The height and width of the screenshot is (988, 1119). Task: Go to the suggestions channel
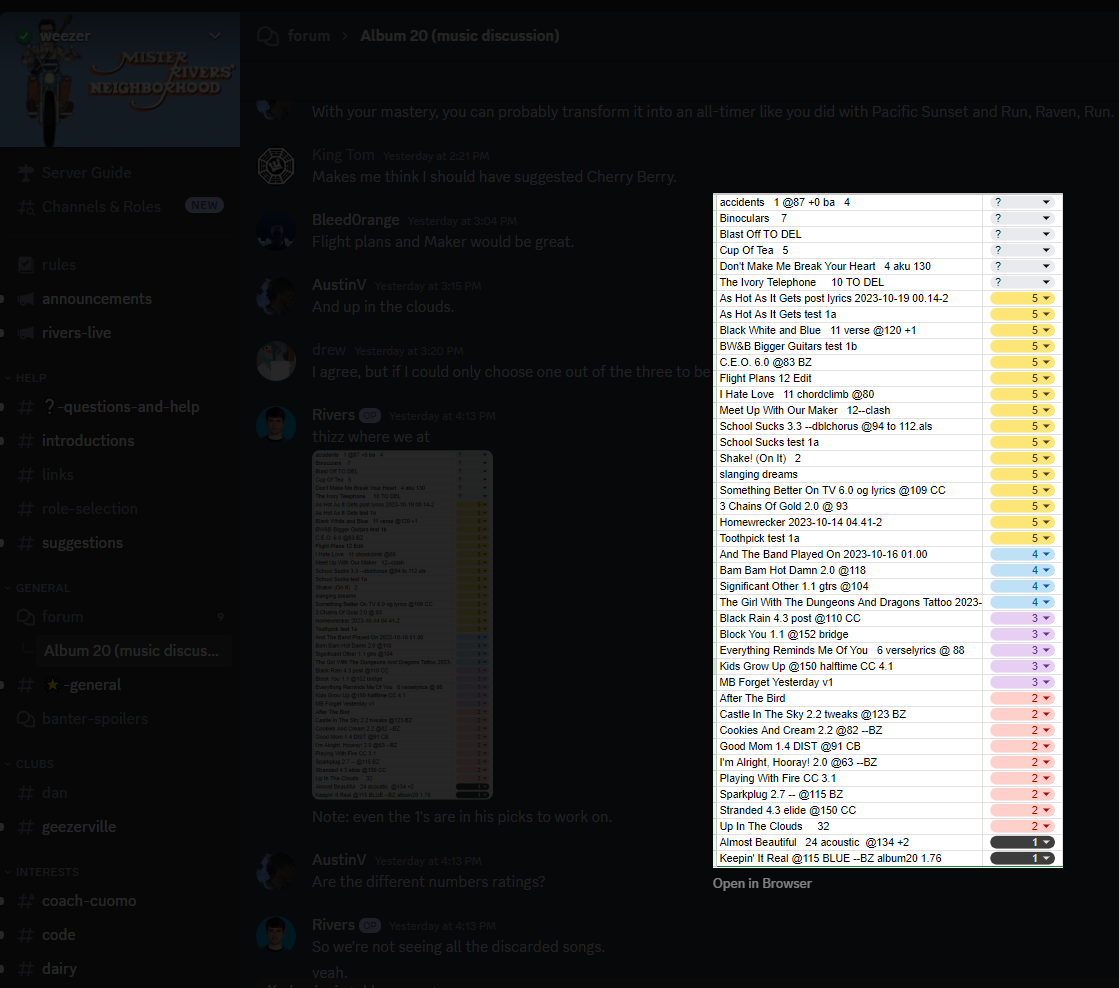click(x=82, y=543)
